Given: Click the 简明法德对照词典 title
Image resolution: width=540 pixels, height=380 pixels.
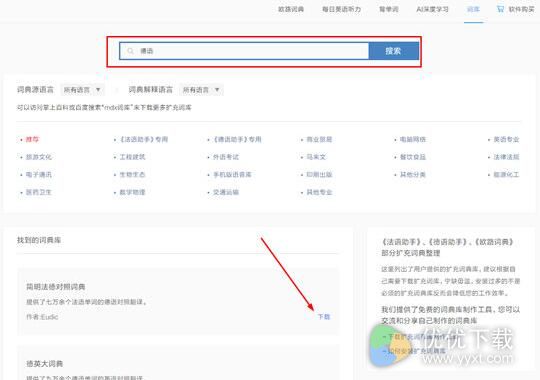Looking at the screenshot, I should tap(56, 287).
